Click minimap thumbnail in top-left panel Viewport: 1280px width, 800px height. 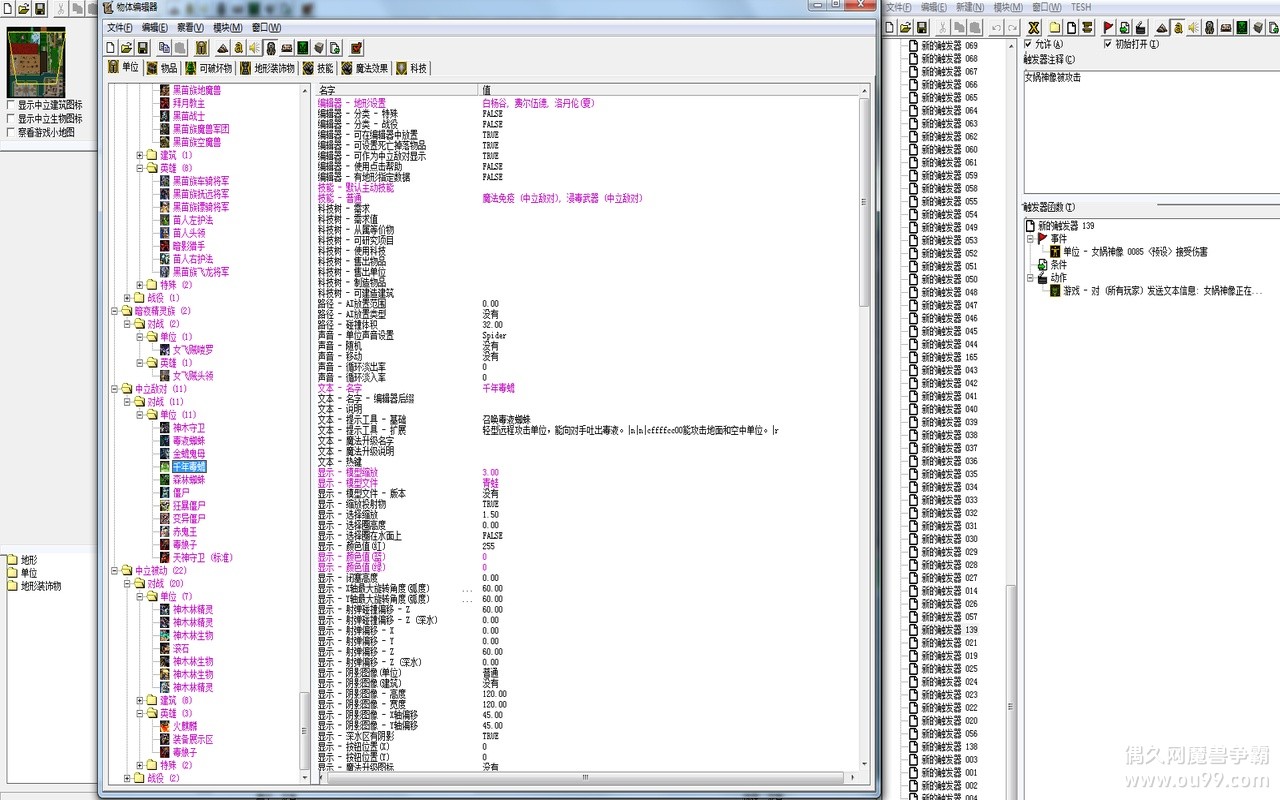(x=37, y=63)
